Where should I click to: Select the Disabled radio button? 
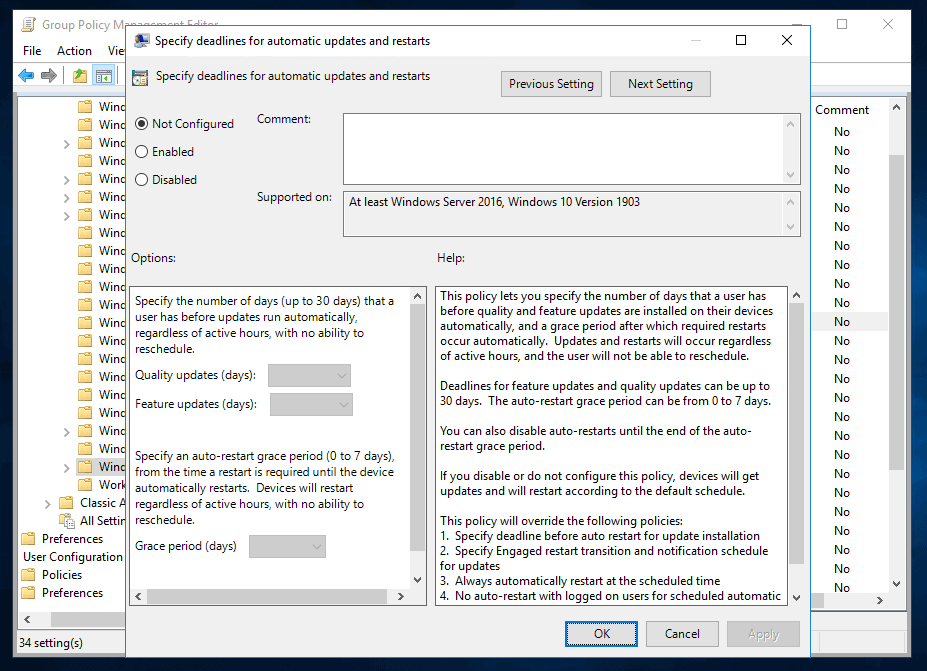(141, 179)
